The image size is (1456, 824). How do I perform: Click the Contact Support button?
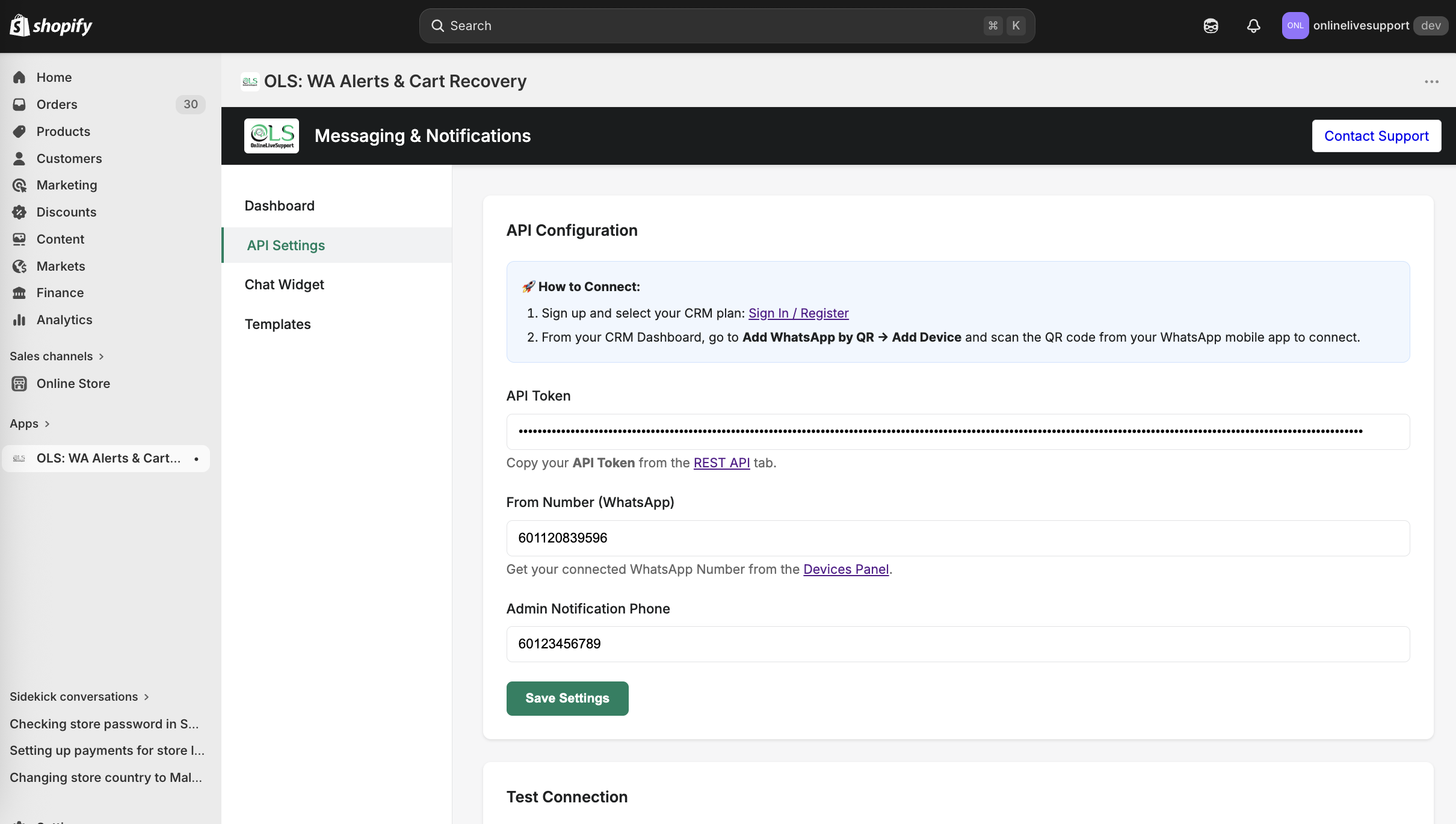click(x=1377, y=136)
